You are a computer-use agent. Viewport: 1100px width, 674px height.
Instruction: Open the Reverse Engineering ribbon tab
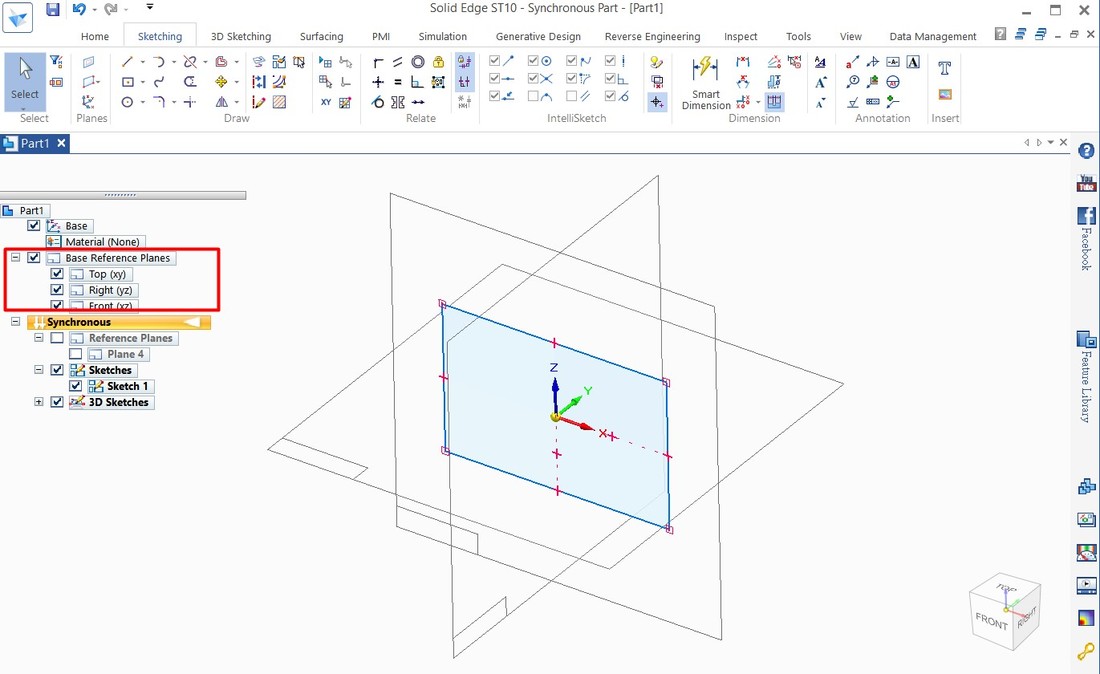[652, 36]
